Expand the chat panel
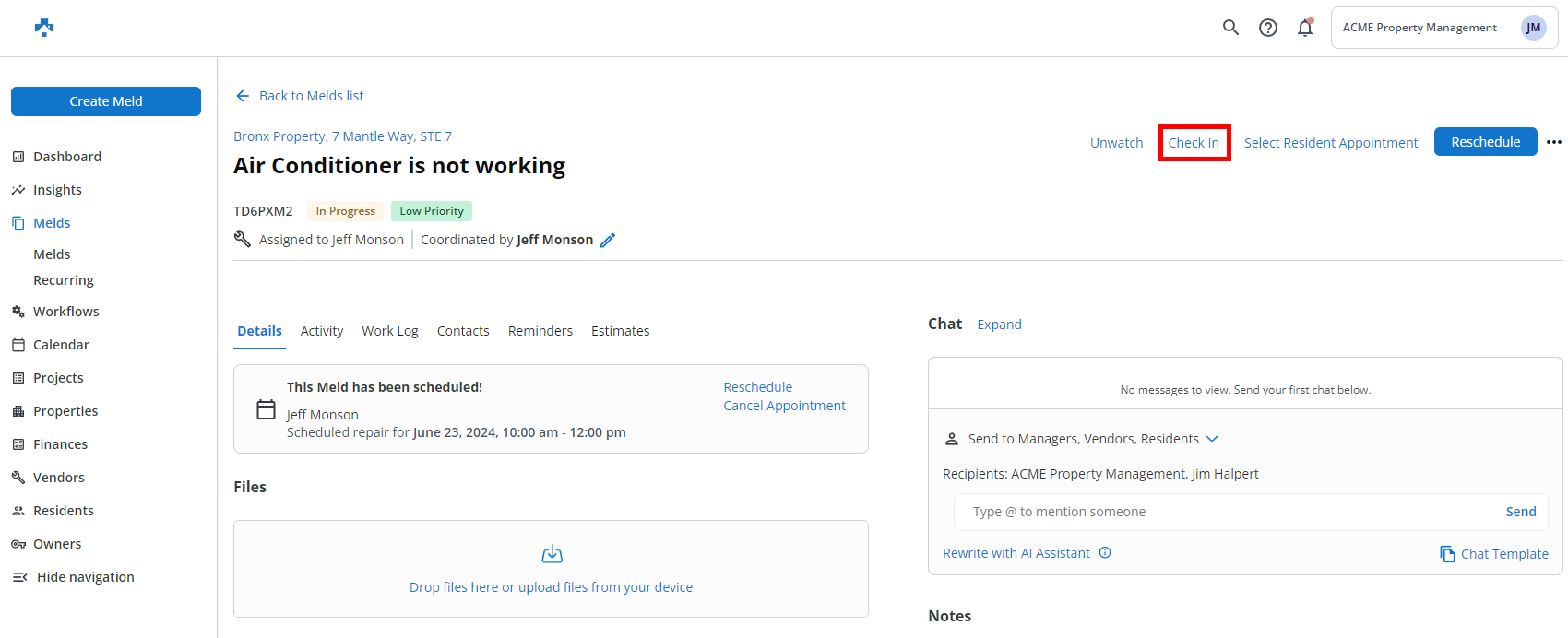The width and height of the screenshot is (1568, 638). click(x=999, y=325)
